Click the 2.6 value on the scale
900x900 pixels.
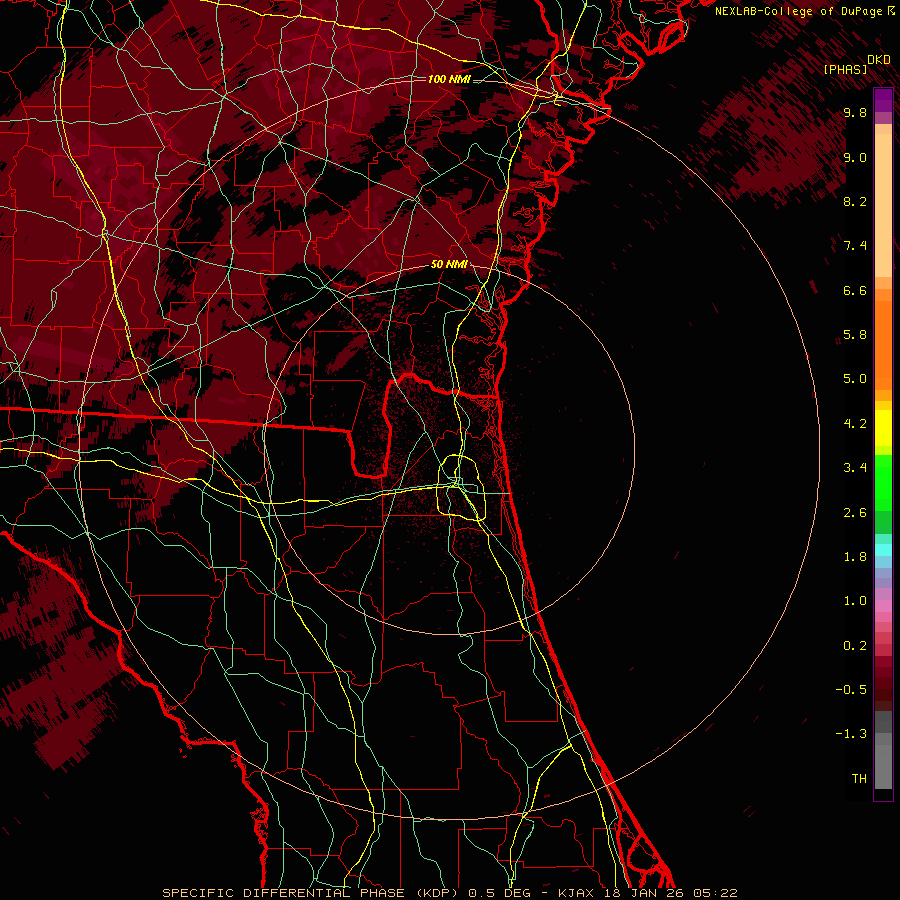(x=855, y=513)
